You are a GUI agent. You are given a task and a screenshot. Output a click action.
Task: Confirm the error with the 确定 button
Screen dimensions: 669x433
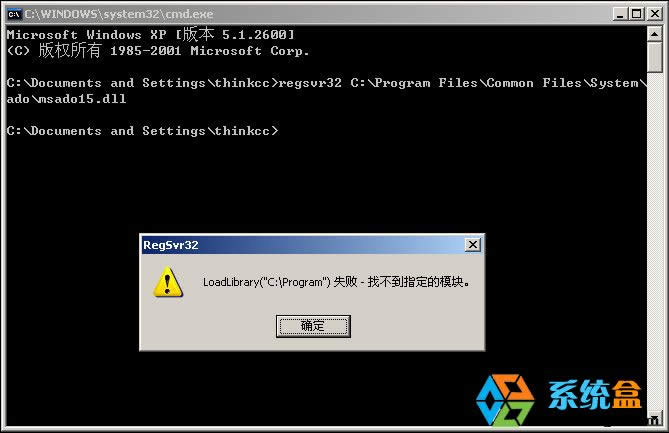313,326
